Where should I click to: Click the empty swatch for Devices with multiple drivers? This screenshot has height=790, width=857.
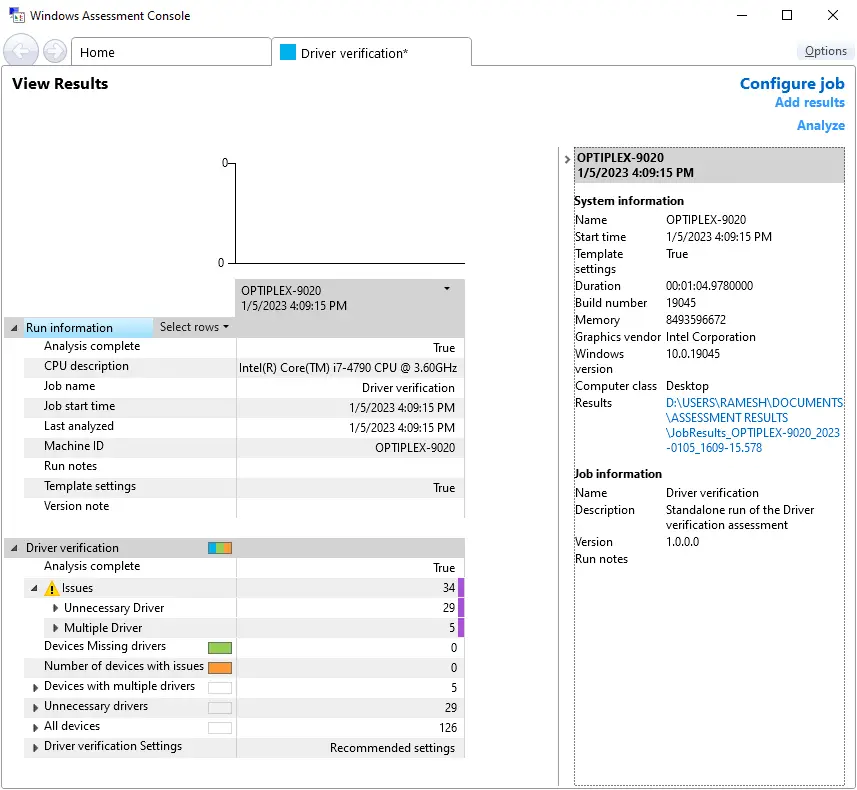(220, 688)
